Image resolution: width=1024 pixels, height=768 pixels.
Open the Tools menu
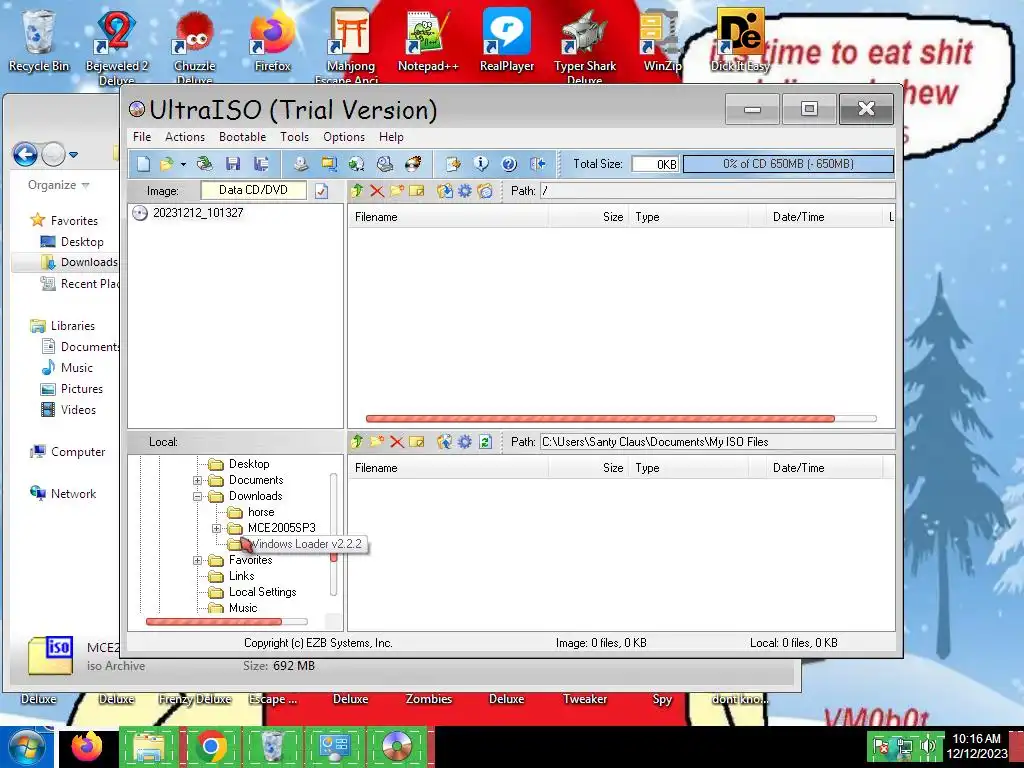click(x=295, y=137)
